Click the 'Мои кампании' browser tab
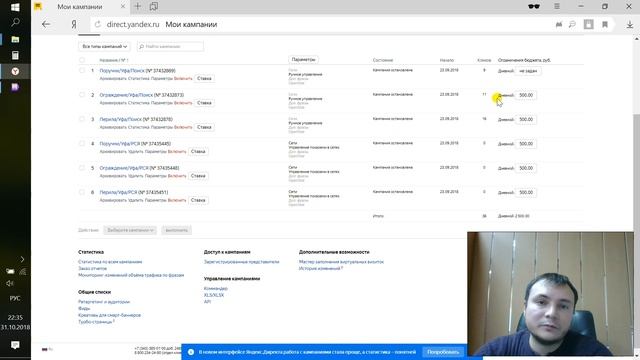Viewport: 640px width, 360px height. [80, 7]
